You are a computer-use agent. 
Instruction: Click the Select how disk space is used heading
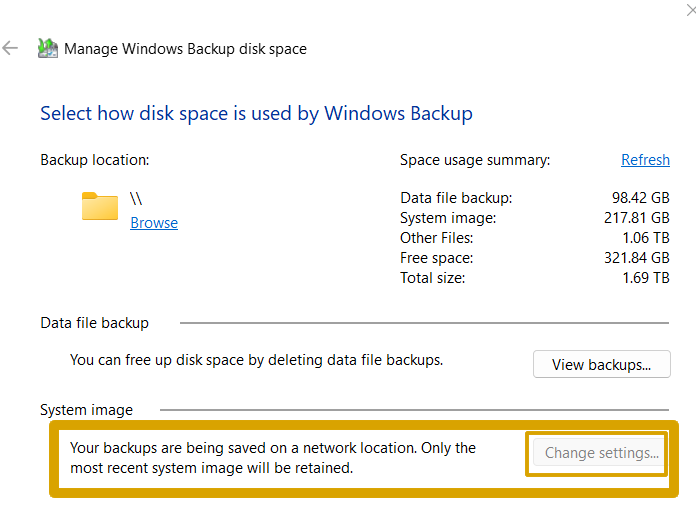(x=256, y=112)
